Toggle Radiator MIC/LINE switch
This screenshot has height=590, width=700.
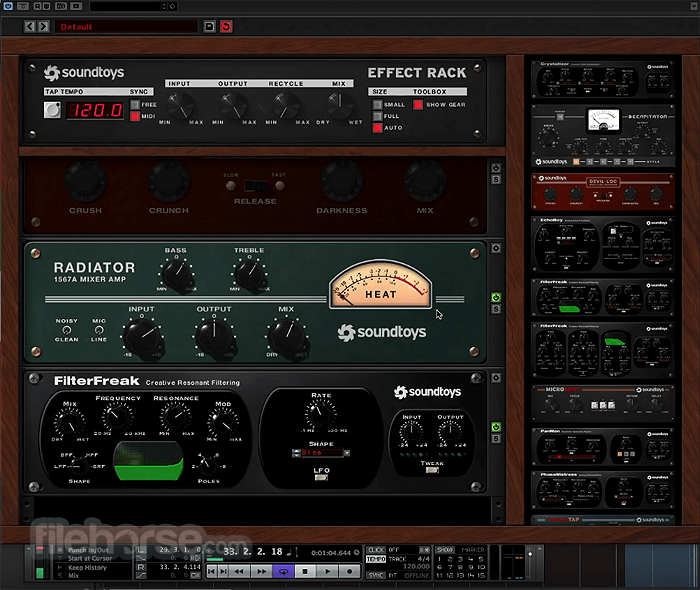coord(99,330)
